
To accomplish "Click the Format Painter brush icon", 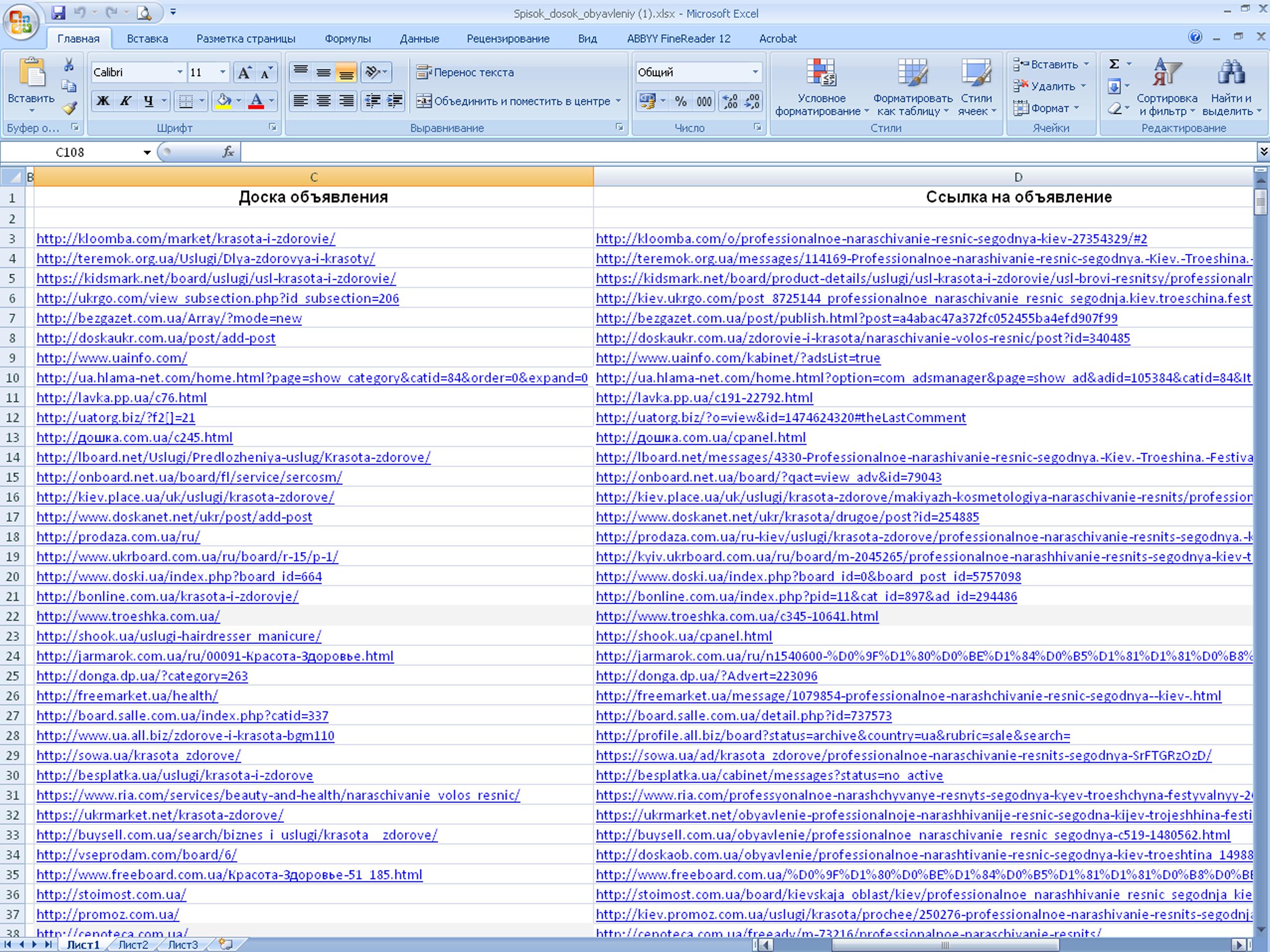I will 70,108.
